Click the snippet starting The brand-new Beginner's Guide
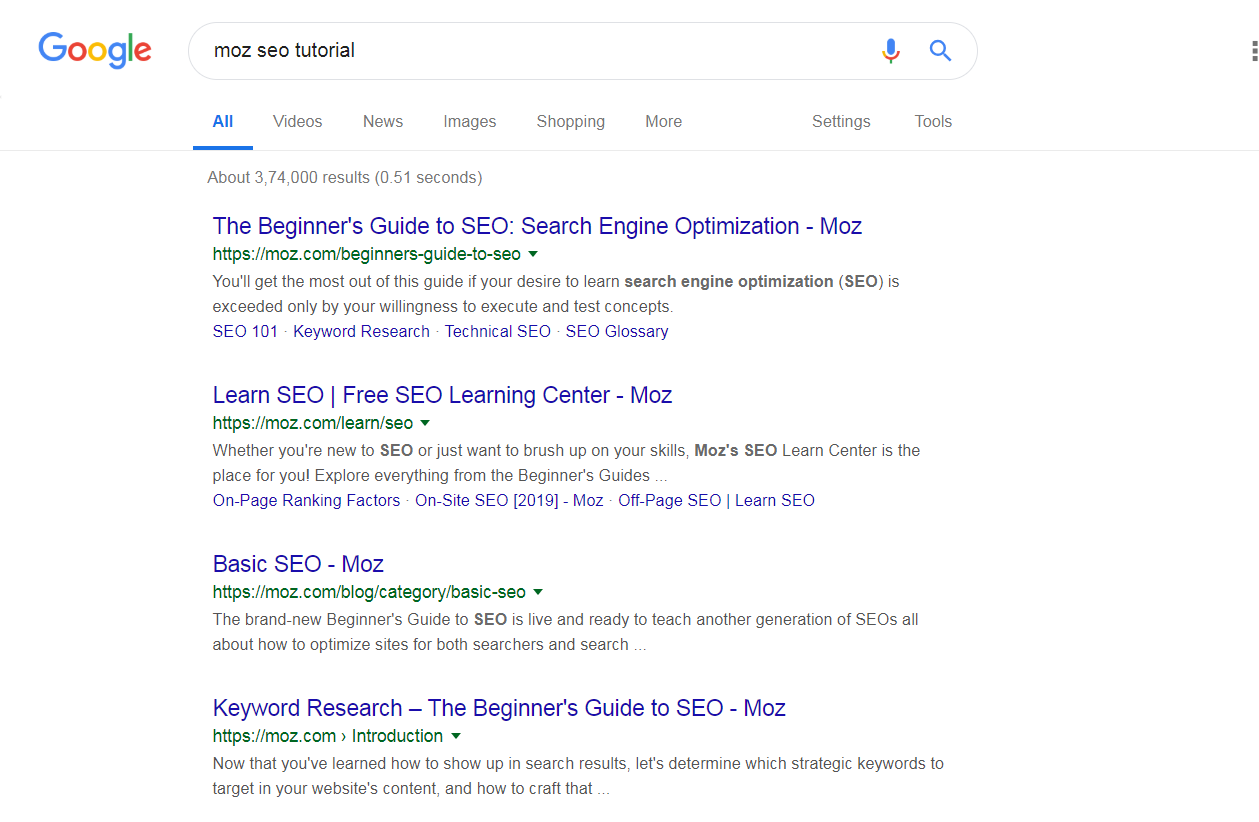1259x822 pixels. tap(565, 632)
